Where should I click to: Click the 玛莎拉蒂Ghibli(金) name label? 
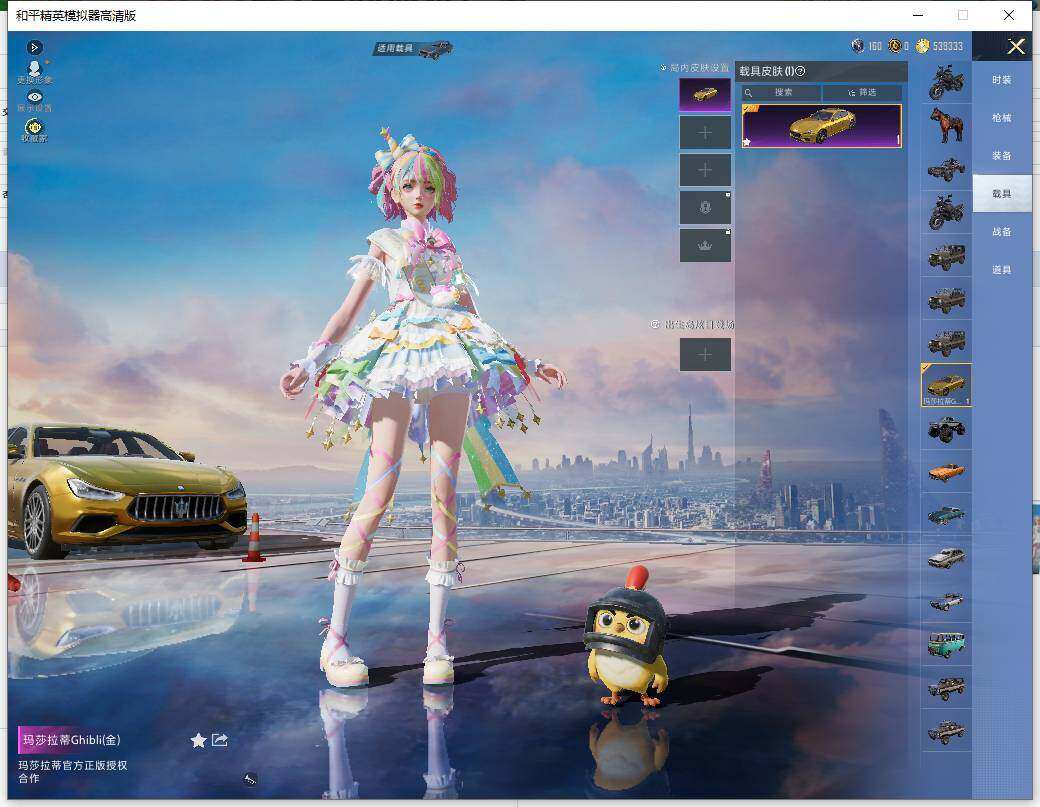click(x=72, y=740)
